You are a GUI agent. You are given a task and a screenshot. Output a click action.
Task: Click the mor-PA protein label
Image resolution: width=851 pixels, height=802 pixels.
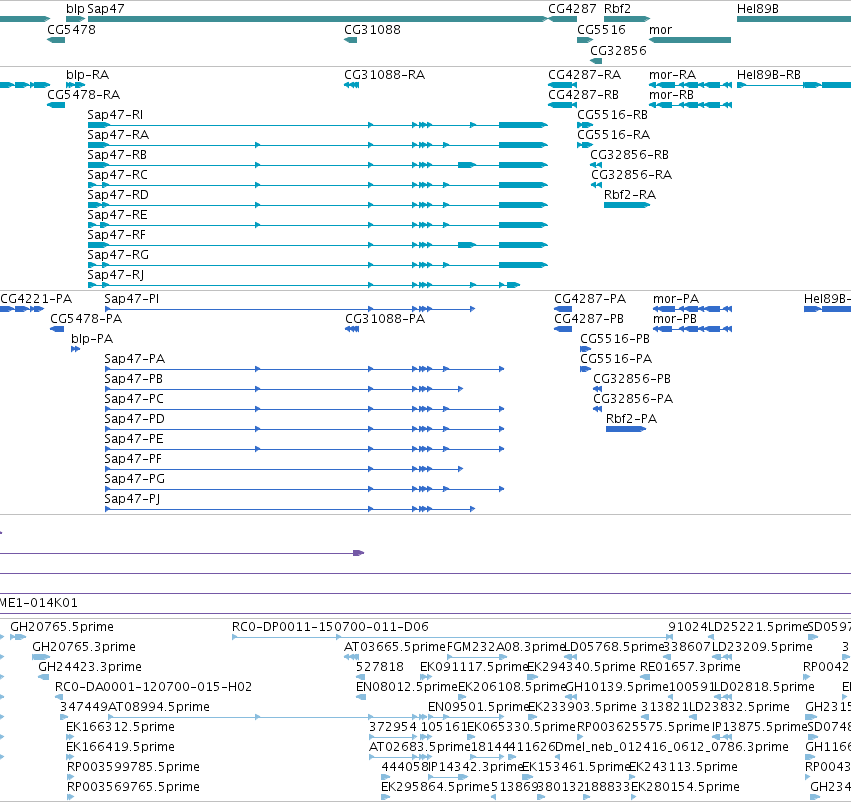[676, 298]
